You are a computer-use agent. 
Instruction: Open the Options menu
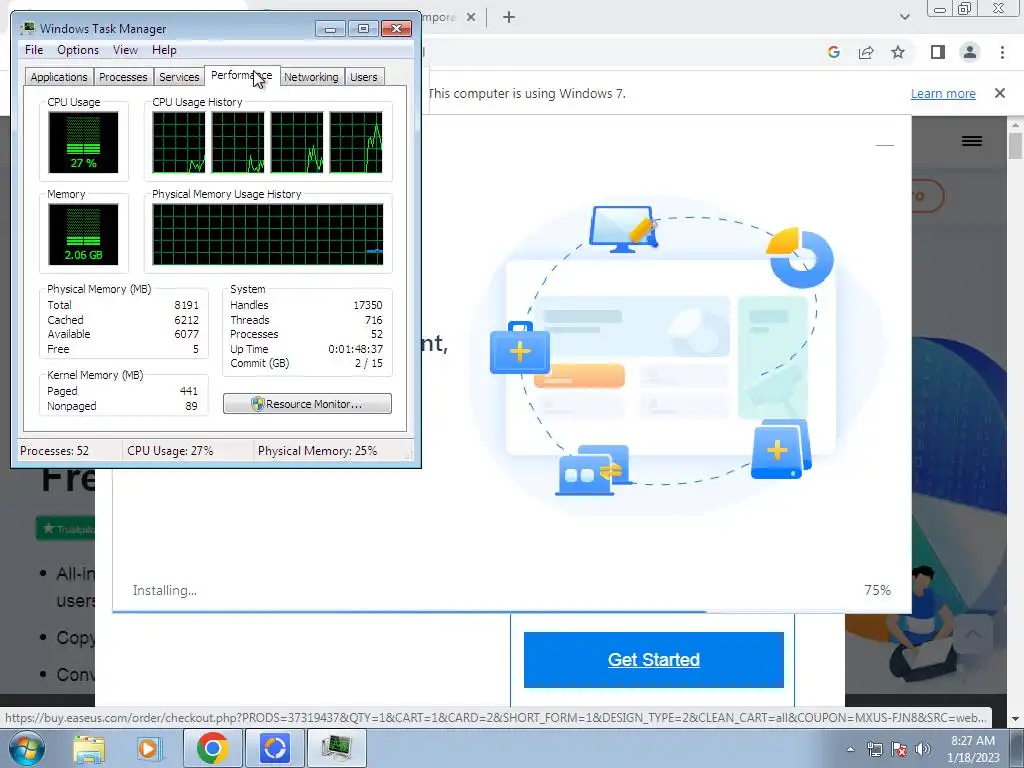click(78, 50)
